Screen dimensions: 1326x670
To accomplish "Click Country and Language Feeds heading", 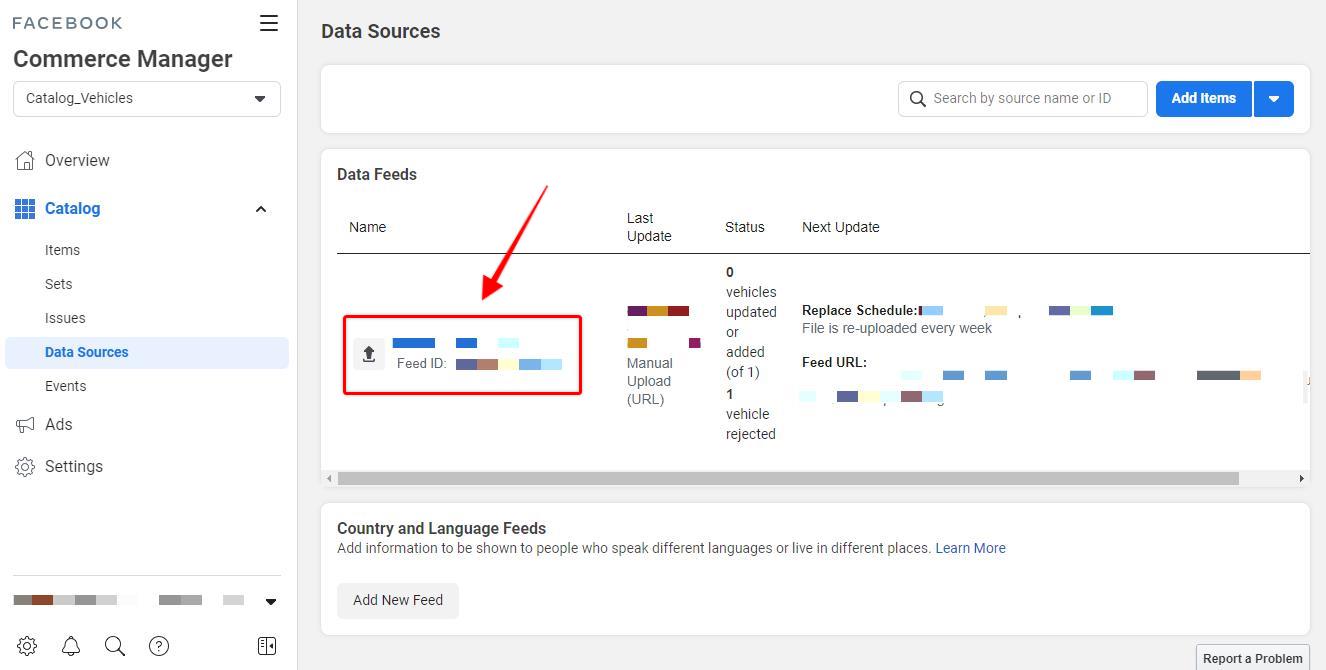I will tap(441, 528).
